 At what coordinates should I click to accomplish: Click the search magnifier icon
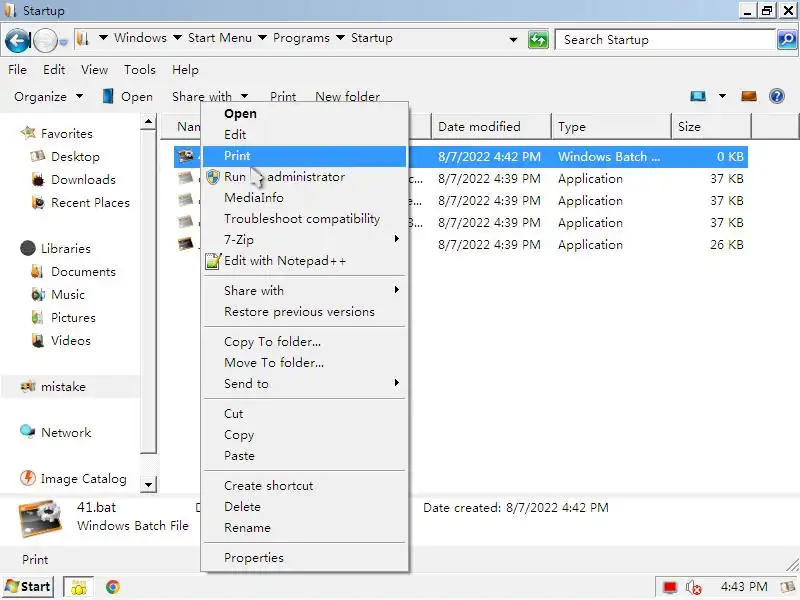787,39
